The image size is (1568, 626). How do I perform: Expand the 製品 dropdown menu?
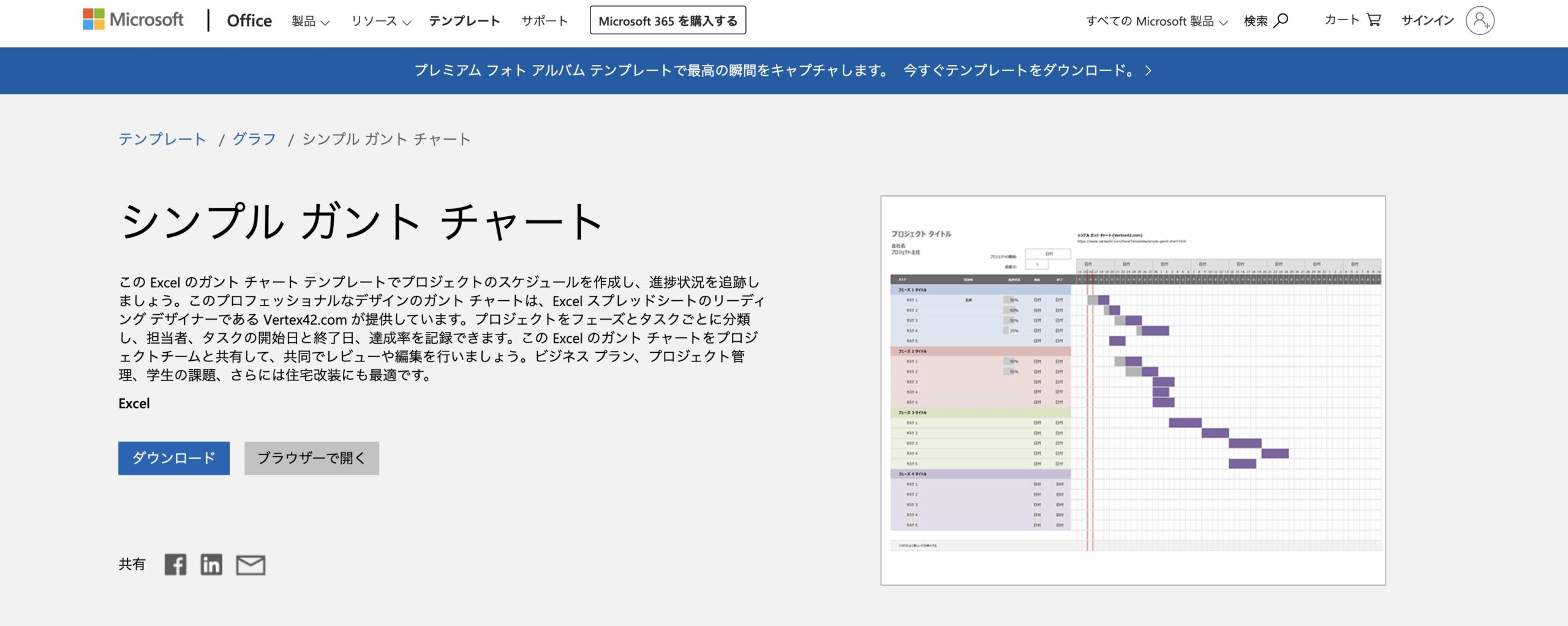click(x=311, y=21)
